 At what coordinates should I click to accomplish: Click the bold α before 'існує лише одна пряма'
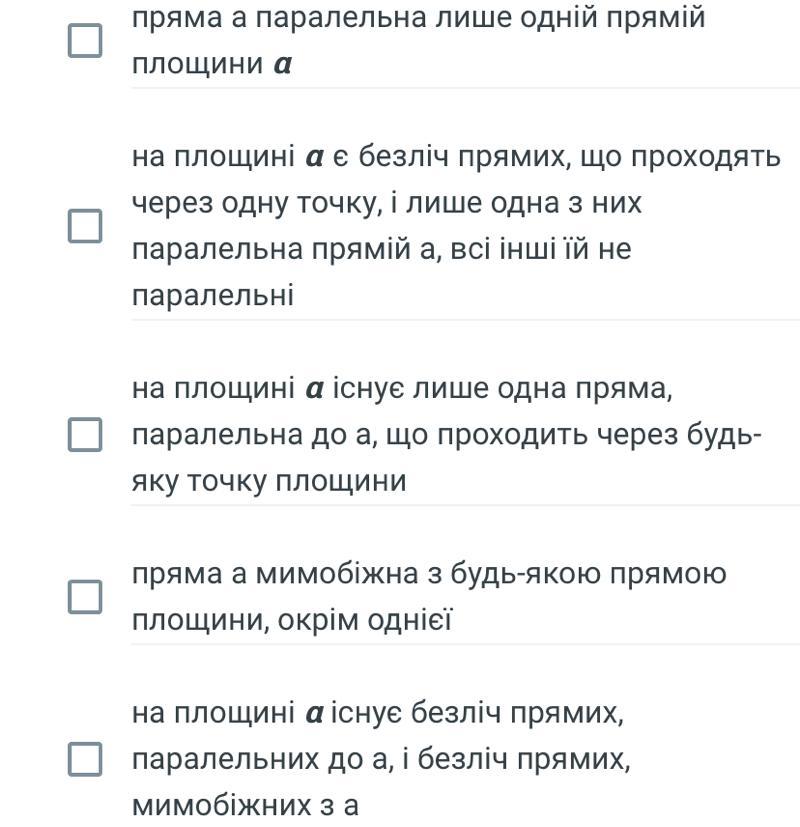314,389
